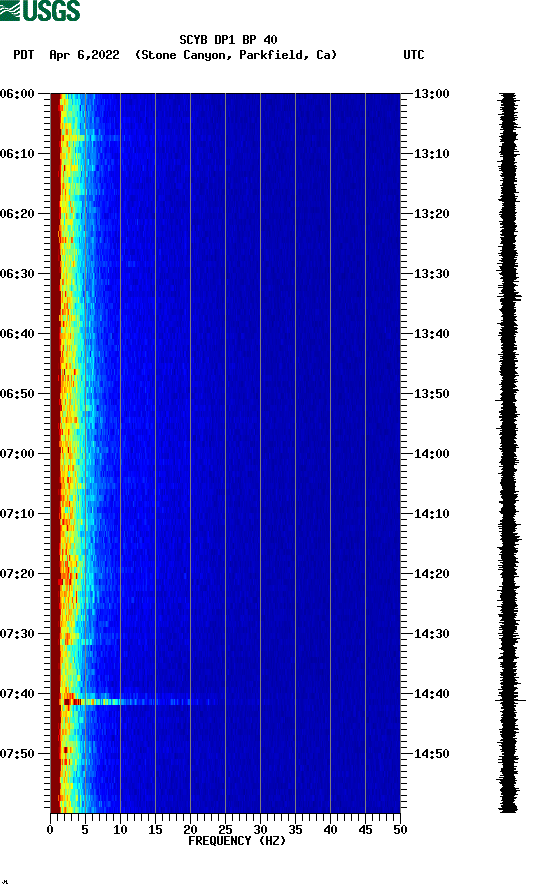The width and height of the screenshot is (552, 893).
Task: Click the 07:20 PDT time label
Action: [x=18, y=574]
